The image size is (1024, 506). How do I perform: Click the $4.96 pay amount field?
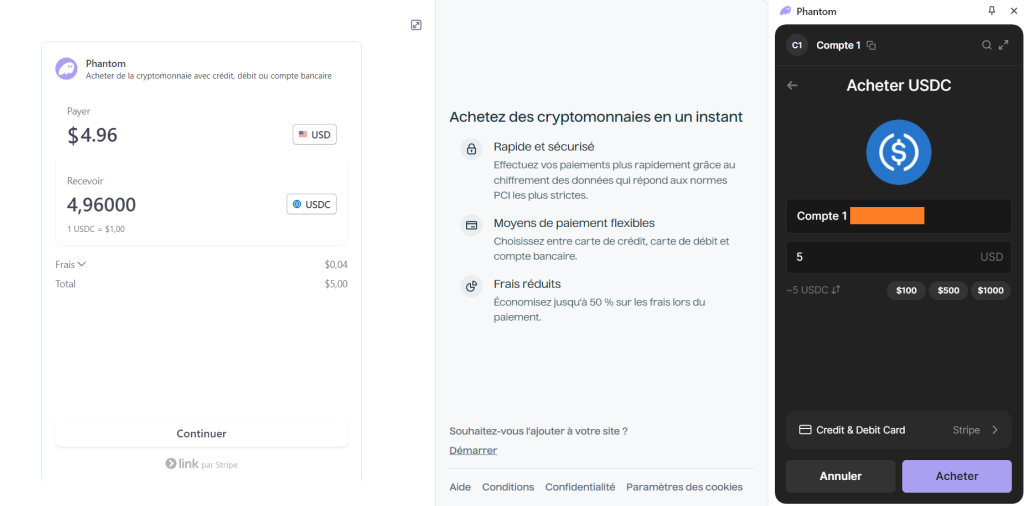(x=93, y=135)
